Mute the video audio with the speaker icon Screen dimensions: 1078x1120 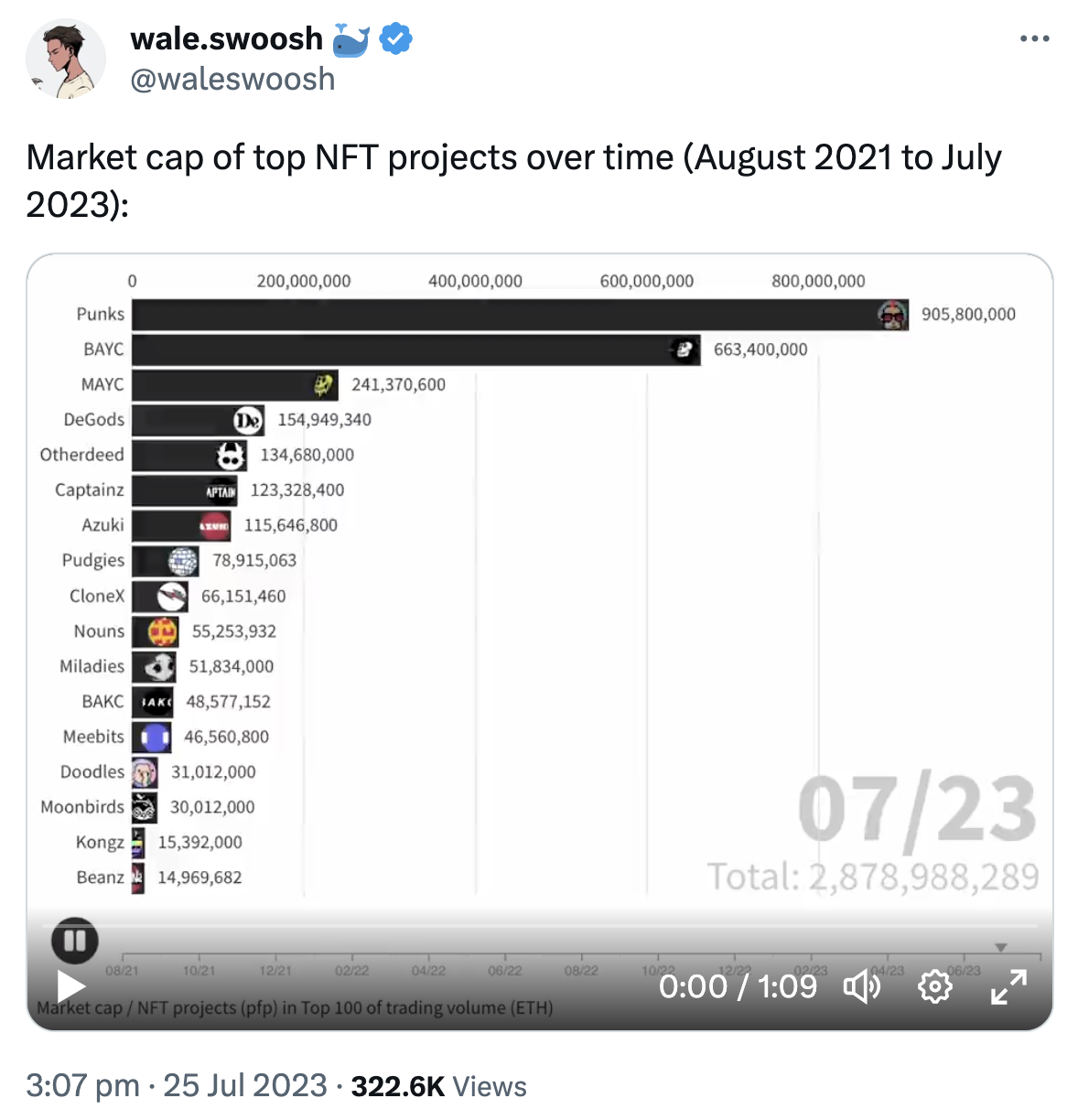coord(862,987)
